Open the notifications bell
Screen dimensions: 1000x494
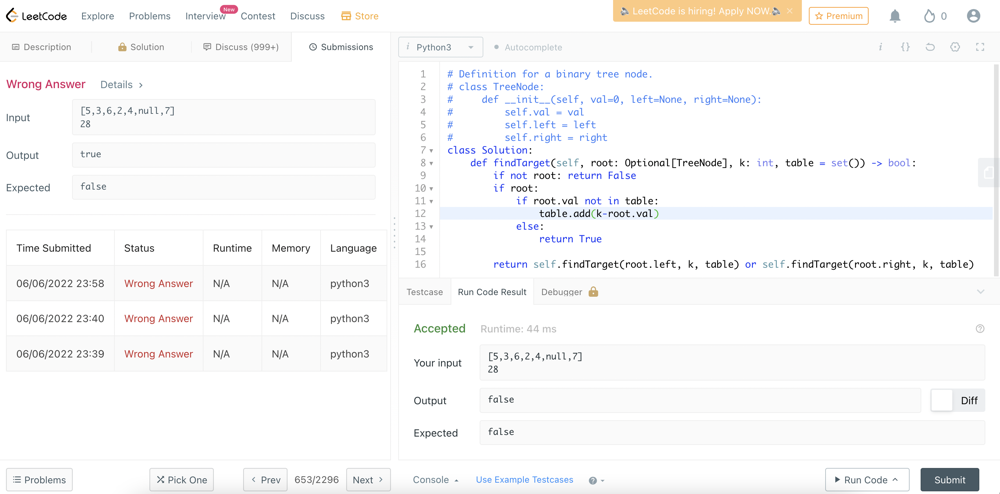(x=895, y=16)
